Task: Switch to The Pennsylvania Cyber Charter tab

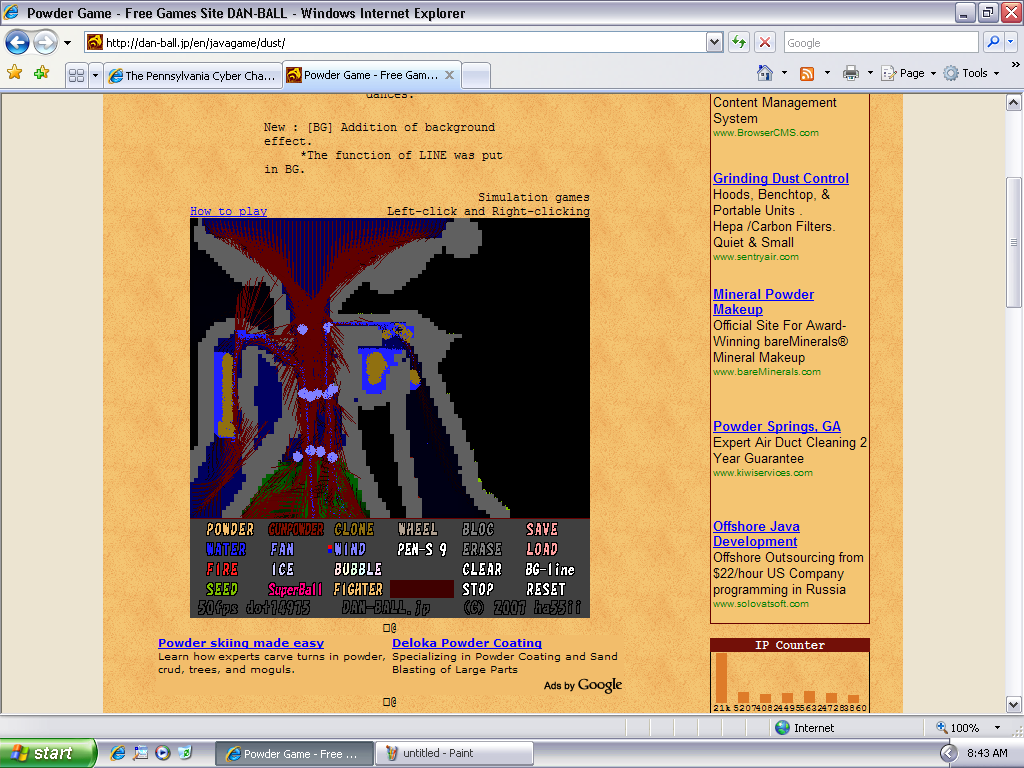Action: click(x=190, y=75)
